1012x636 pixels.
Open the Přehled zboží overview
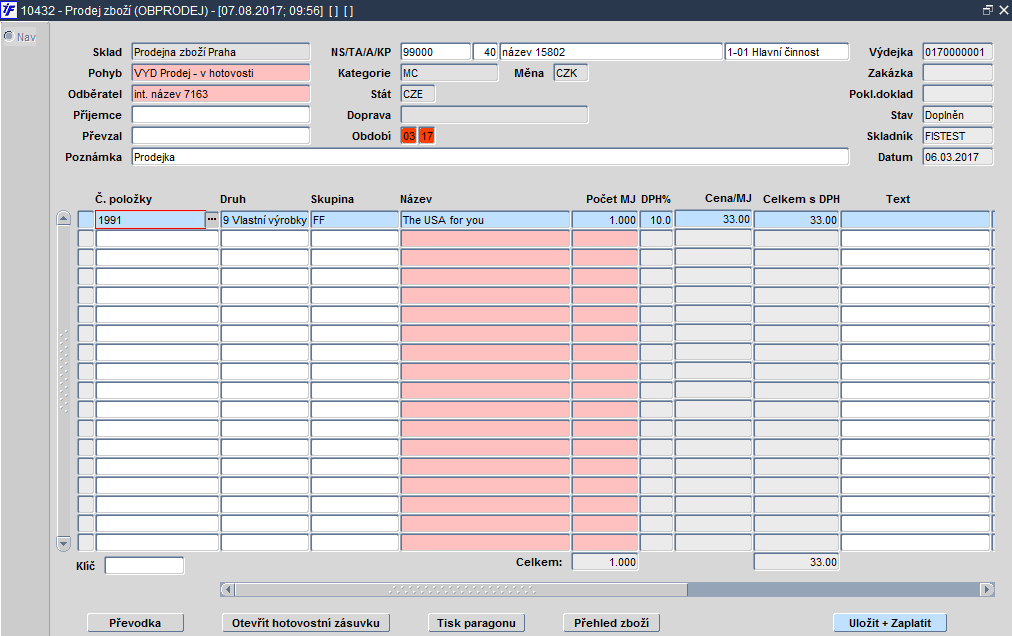[x=611, y=623]
